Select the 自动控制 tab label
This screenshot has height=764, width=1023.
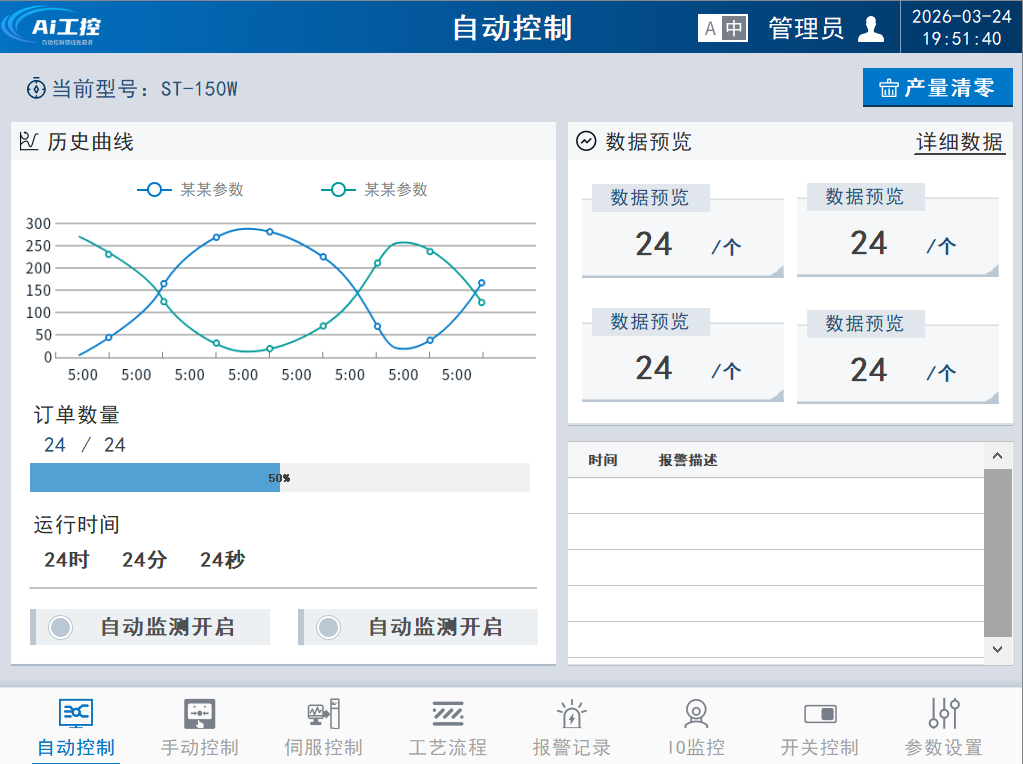76,747
